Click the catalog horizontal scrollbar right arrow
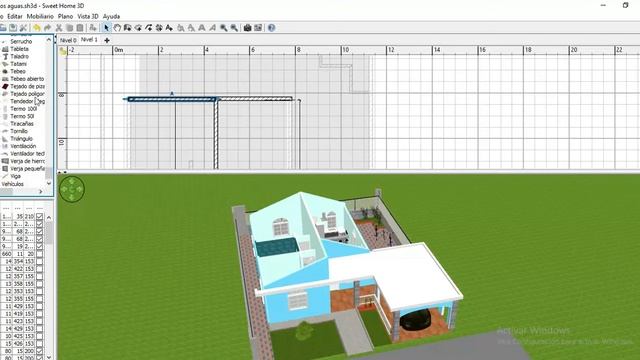 pyautogui.click(x=40, y=191)
